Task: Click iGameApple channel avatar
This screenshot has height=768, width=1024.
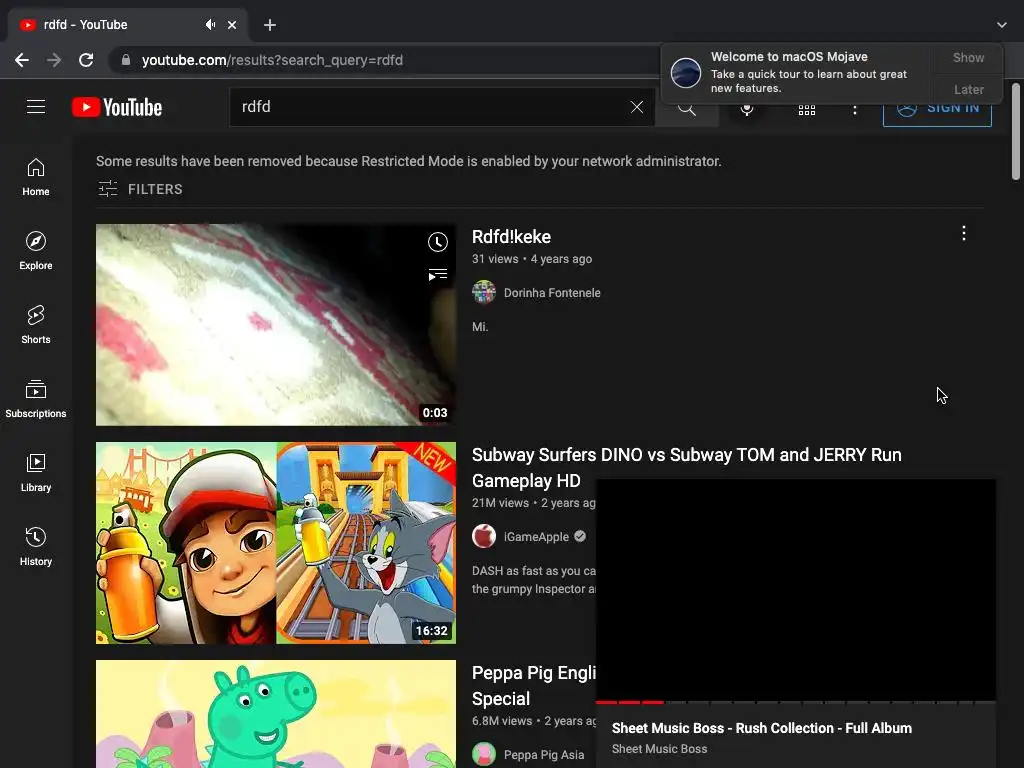Action: 484,537
